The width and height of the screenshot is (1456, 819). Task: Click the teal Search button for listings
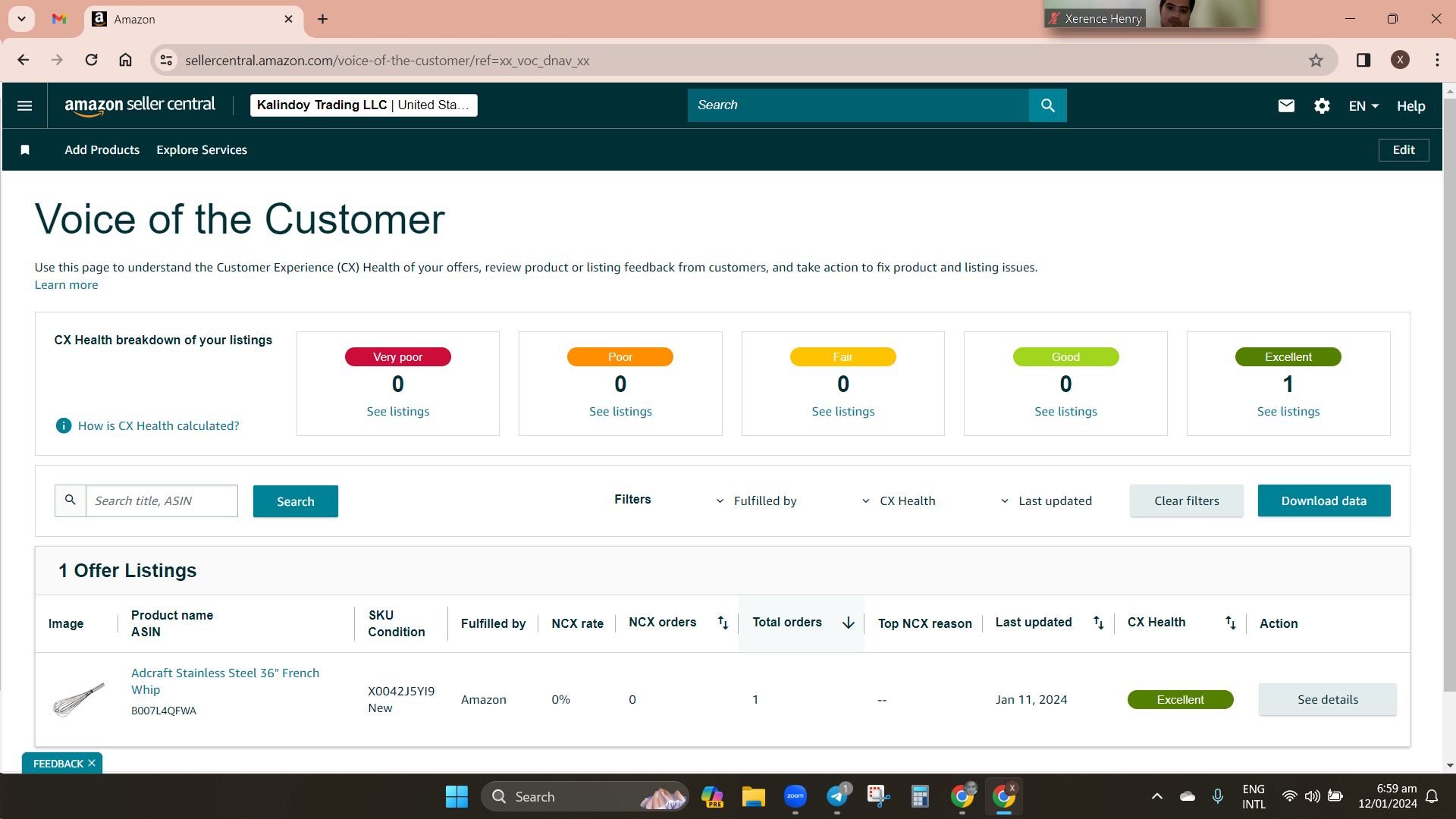tap(295, 501)
